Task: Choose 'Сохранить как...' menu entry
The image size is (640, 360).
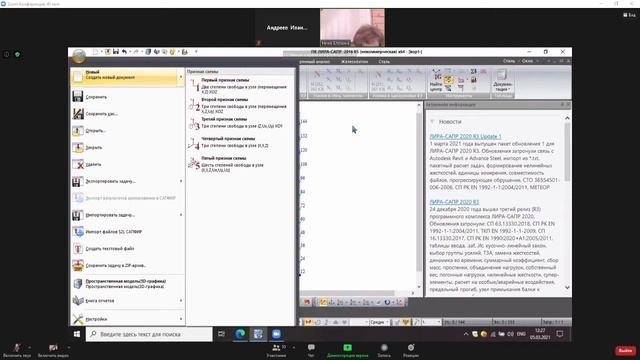Action: [x=127, y=114]
